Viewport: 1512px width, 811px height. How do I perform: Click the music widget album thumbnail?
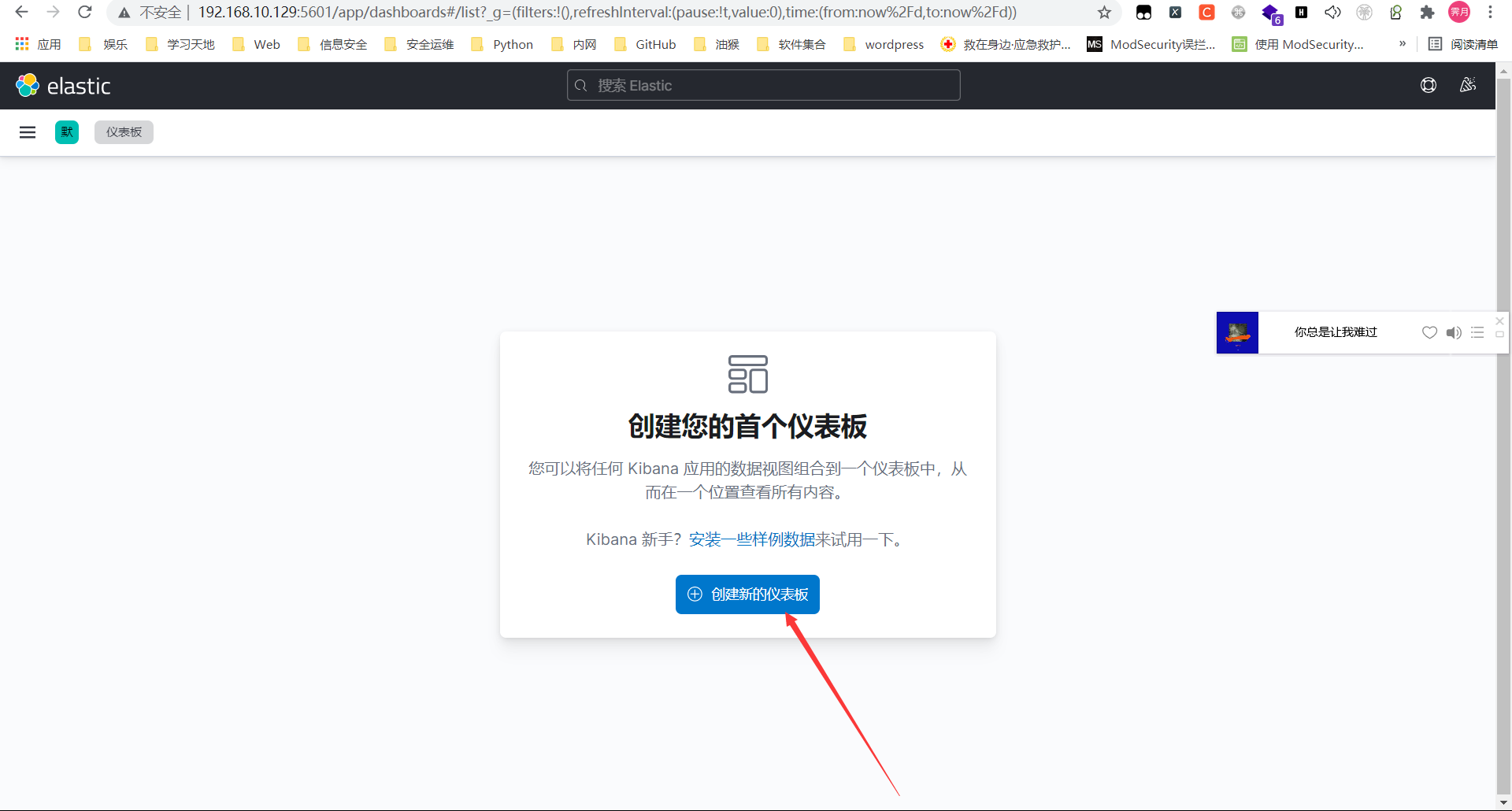click(x=1237, y=332)
